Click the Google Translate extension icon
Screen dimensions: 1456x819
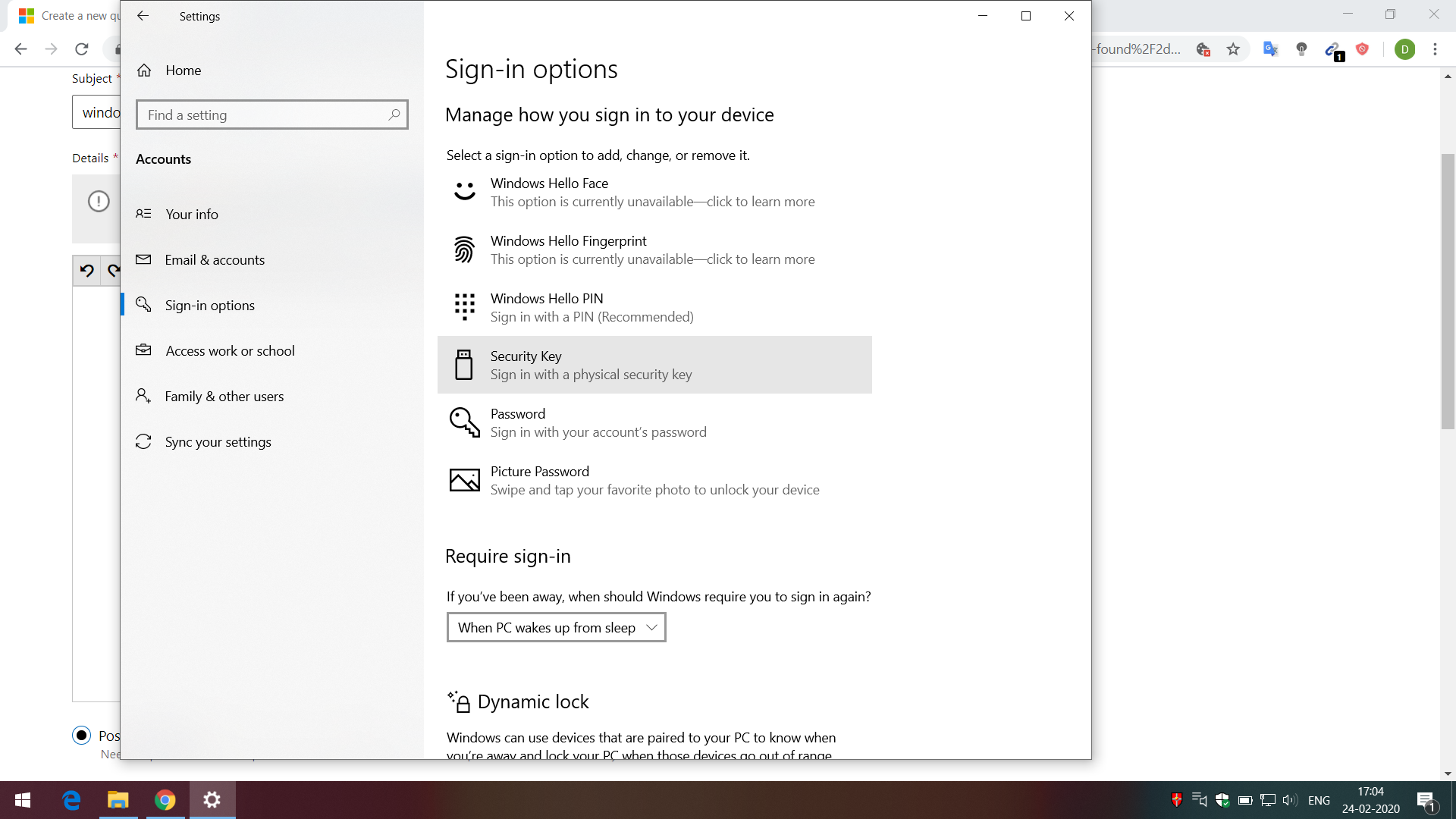pyautogui.click(x=1270, y=49)
